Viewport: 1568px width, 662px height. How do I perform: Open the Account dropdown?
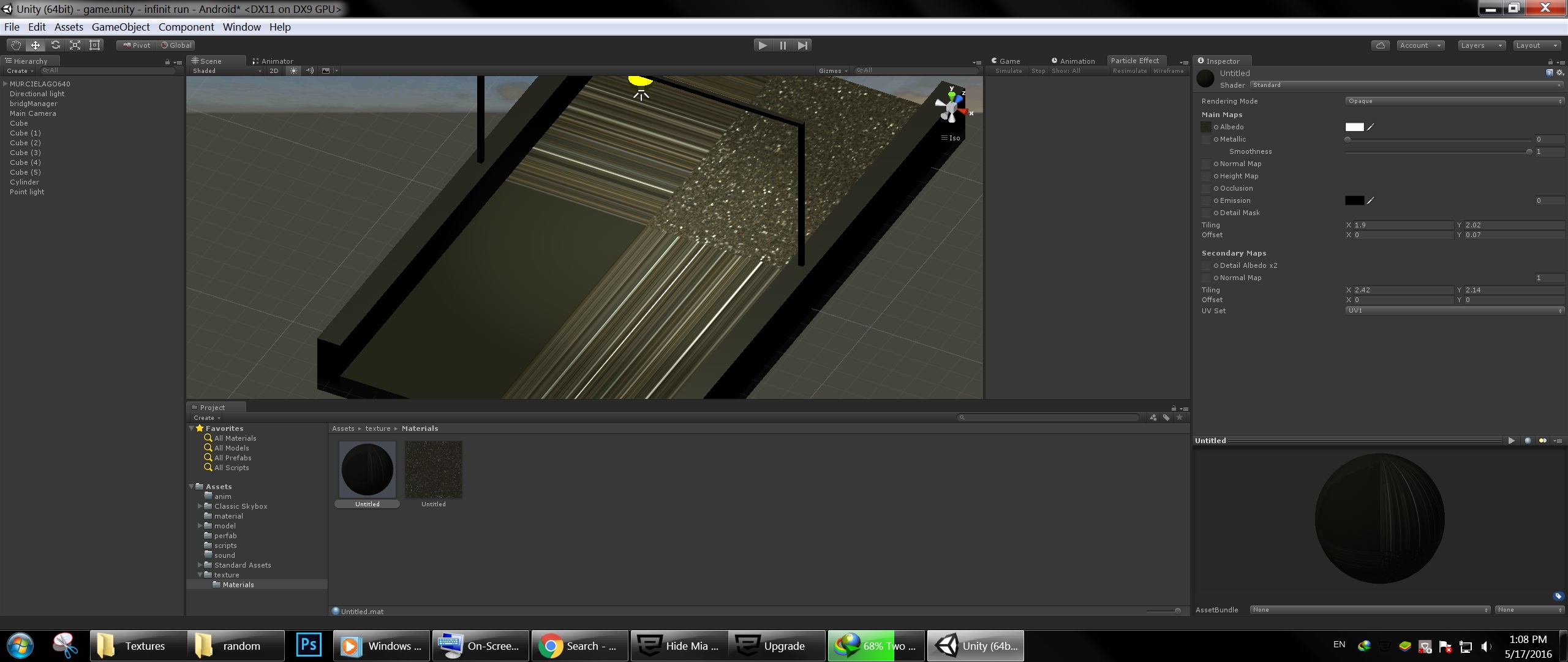click(1421, 45)
